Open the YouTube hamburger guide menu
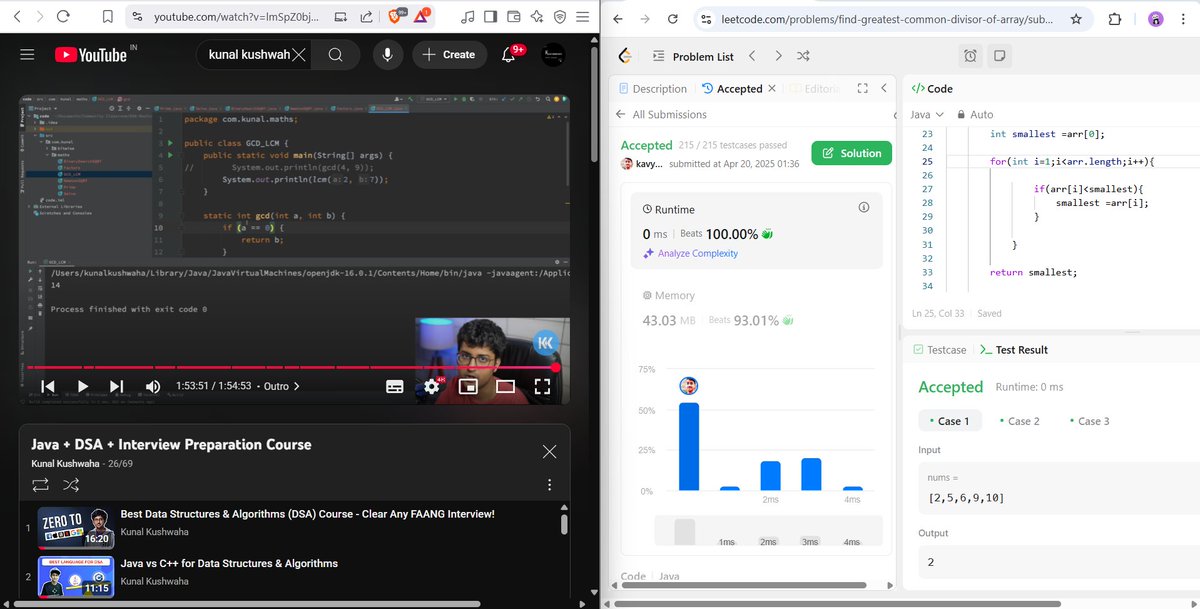Viewport: 1200px width, 609px height. click(27, 55)
